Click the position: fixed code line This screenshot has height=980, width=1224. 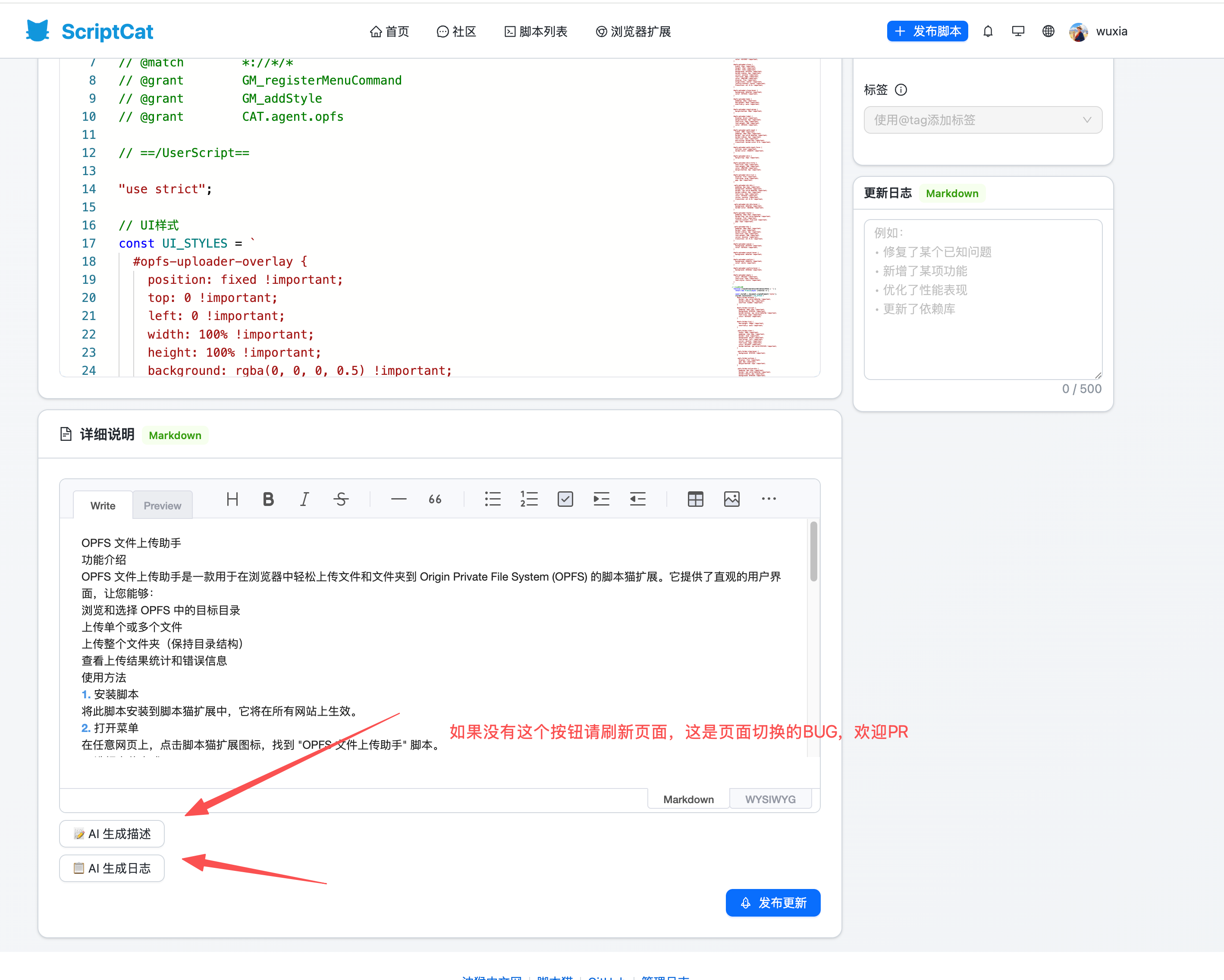coord(245,280)
